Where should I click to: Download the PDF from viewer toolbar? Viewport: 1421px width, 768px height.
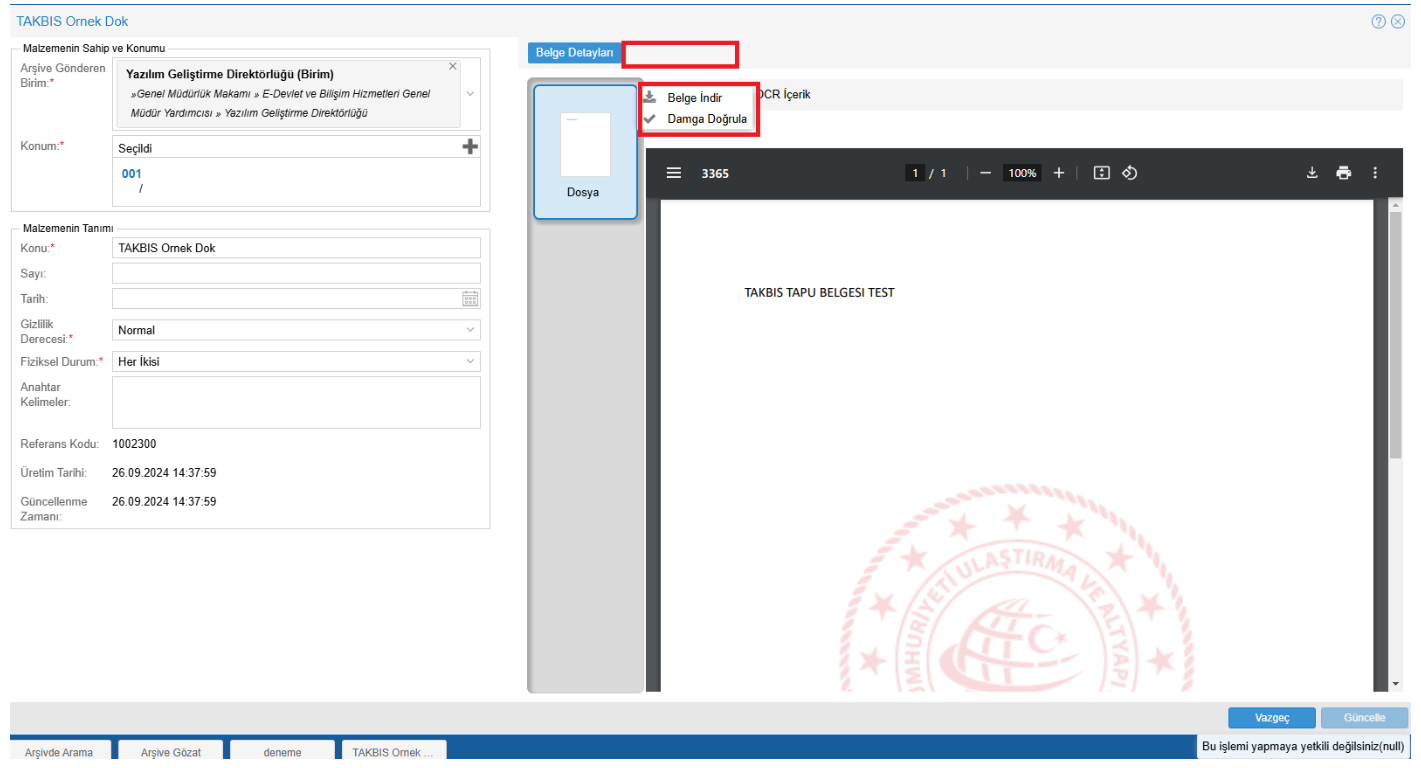tap(1312, 173)
